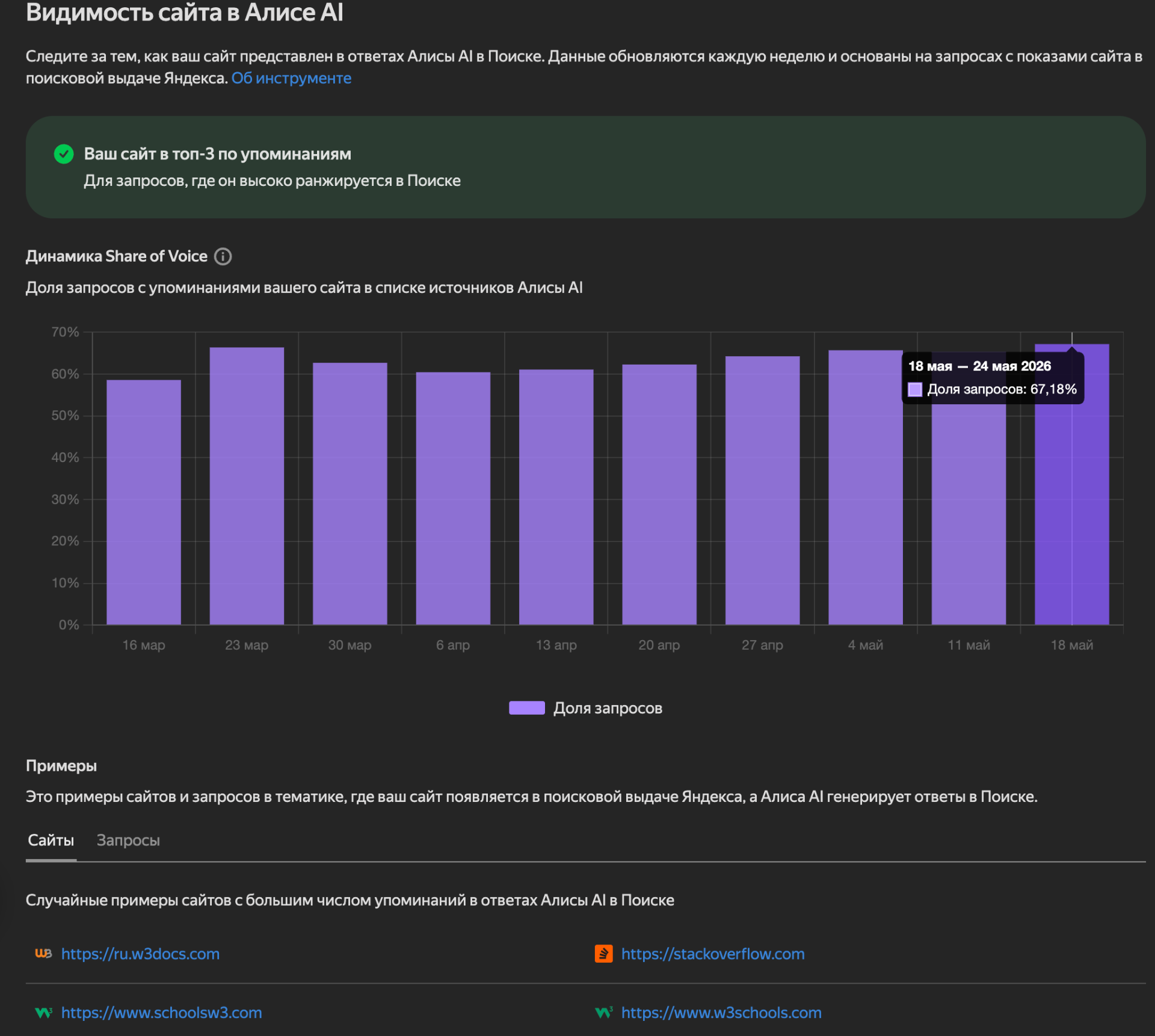Switch to the 'Сайты' tab
Image resolution: width=1155 pixels, height=1036 pixels.
(51, 840)
